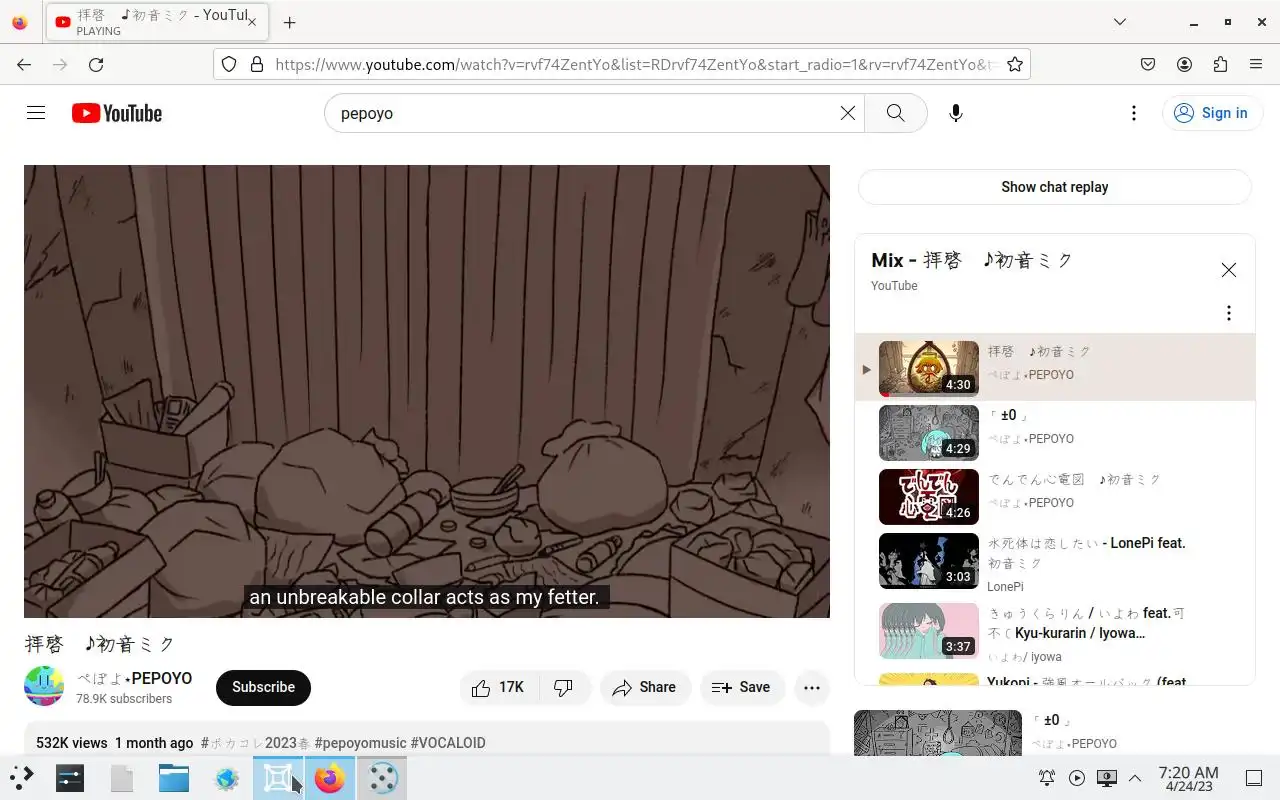Save the video to a playlist

[x=741, y=687]
